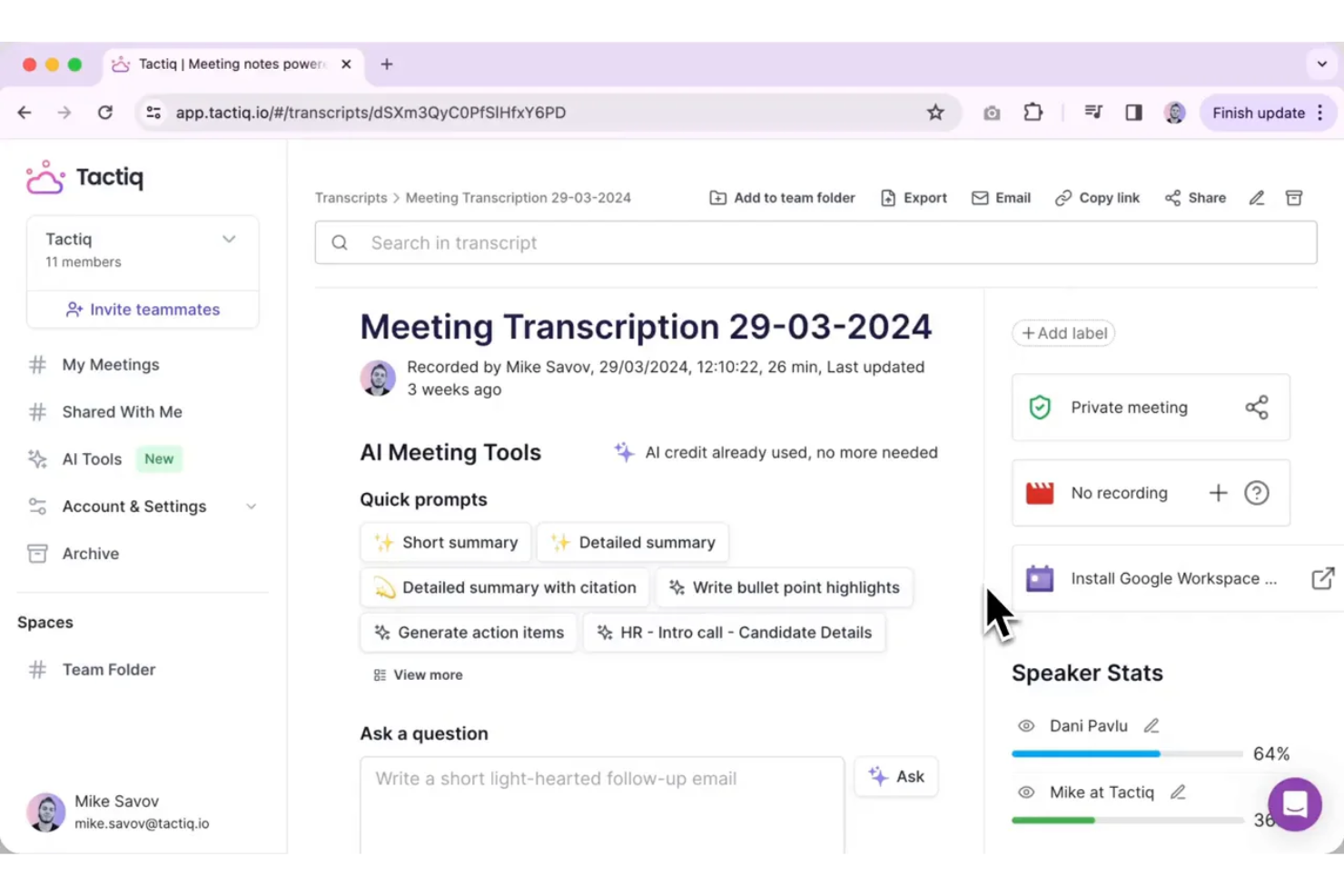Open browser profile list chevron
The image size is (1344, 896).
(1322, 64)
